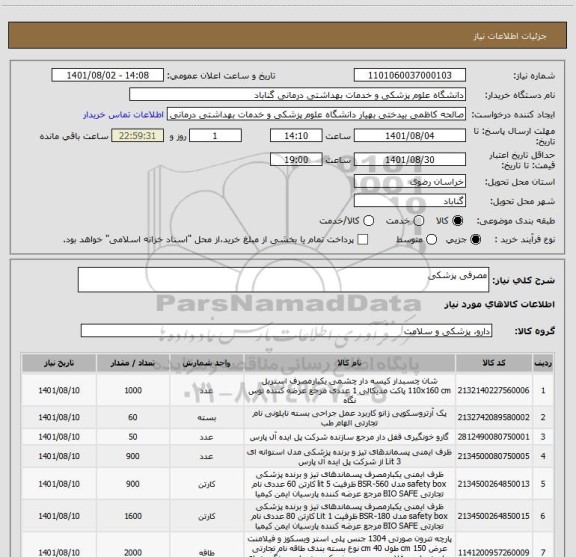576x557 pixels.
Task: Click the remaining time counter 22:59:31
Action: pos(137,136)
